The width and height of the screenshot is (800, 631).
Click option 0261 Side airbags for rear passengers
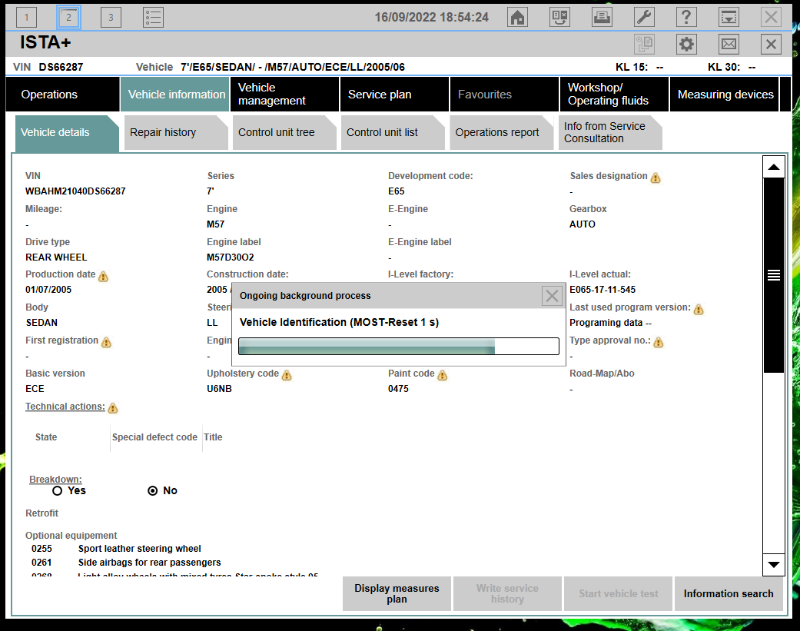pyautogui.click(x=126, y=563)
